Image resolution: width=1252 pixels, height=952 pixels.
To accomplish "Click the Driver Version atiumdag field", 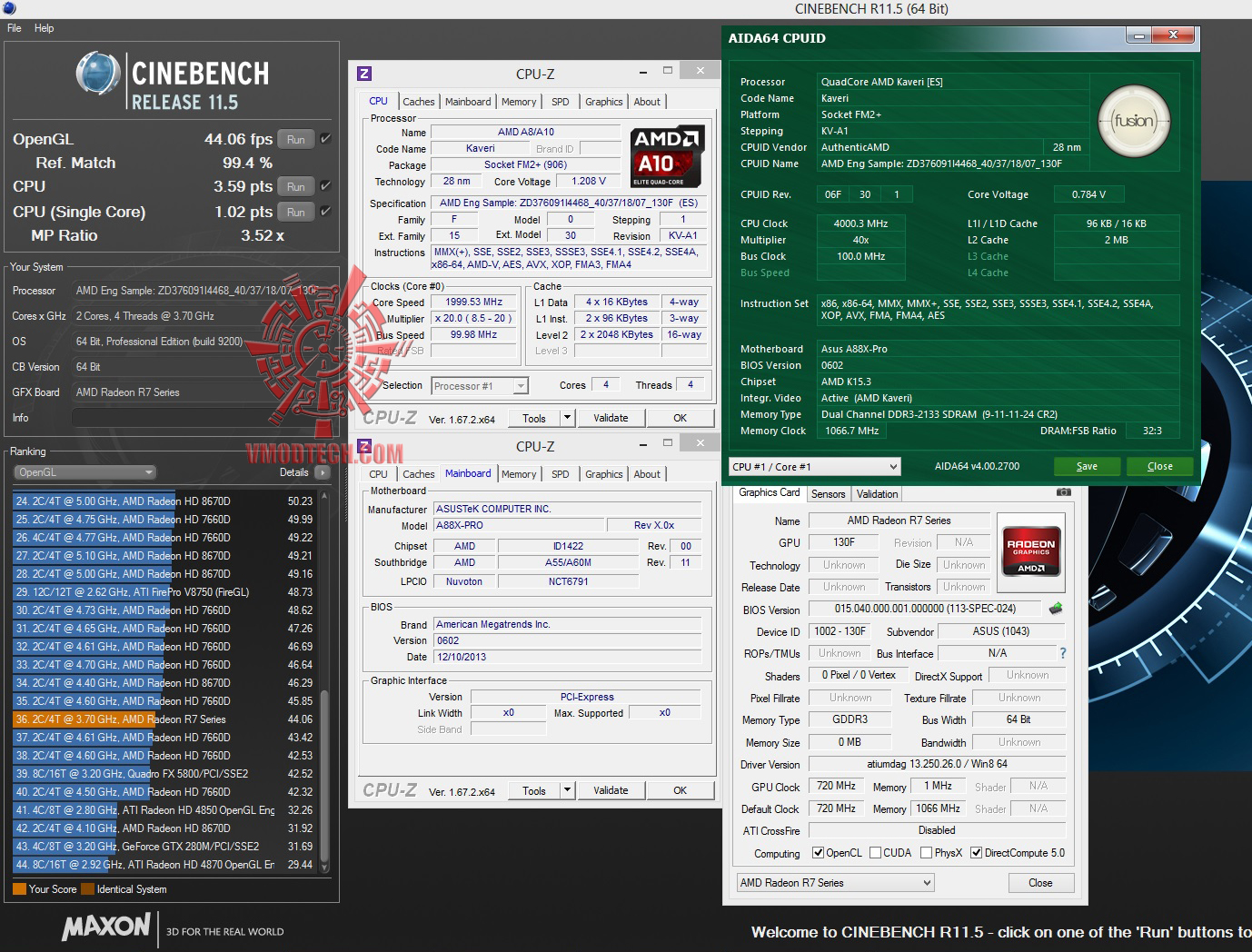I will point(937,765).
